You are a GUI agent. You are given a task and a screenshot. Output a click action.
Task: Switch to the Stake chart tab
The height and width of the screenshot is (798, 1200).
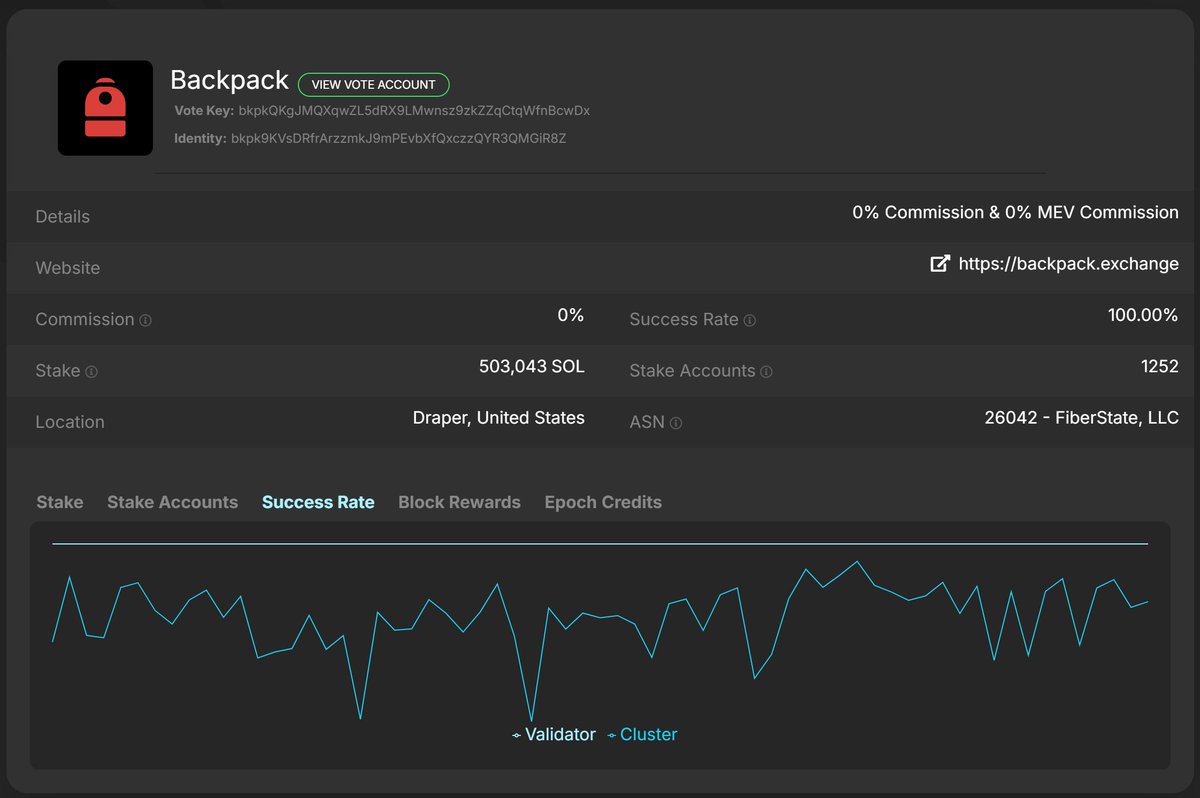[60, 502]
